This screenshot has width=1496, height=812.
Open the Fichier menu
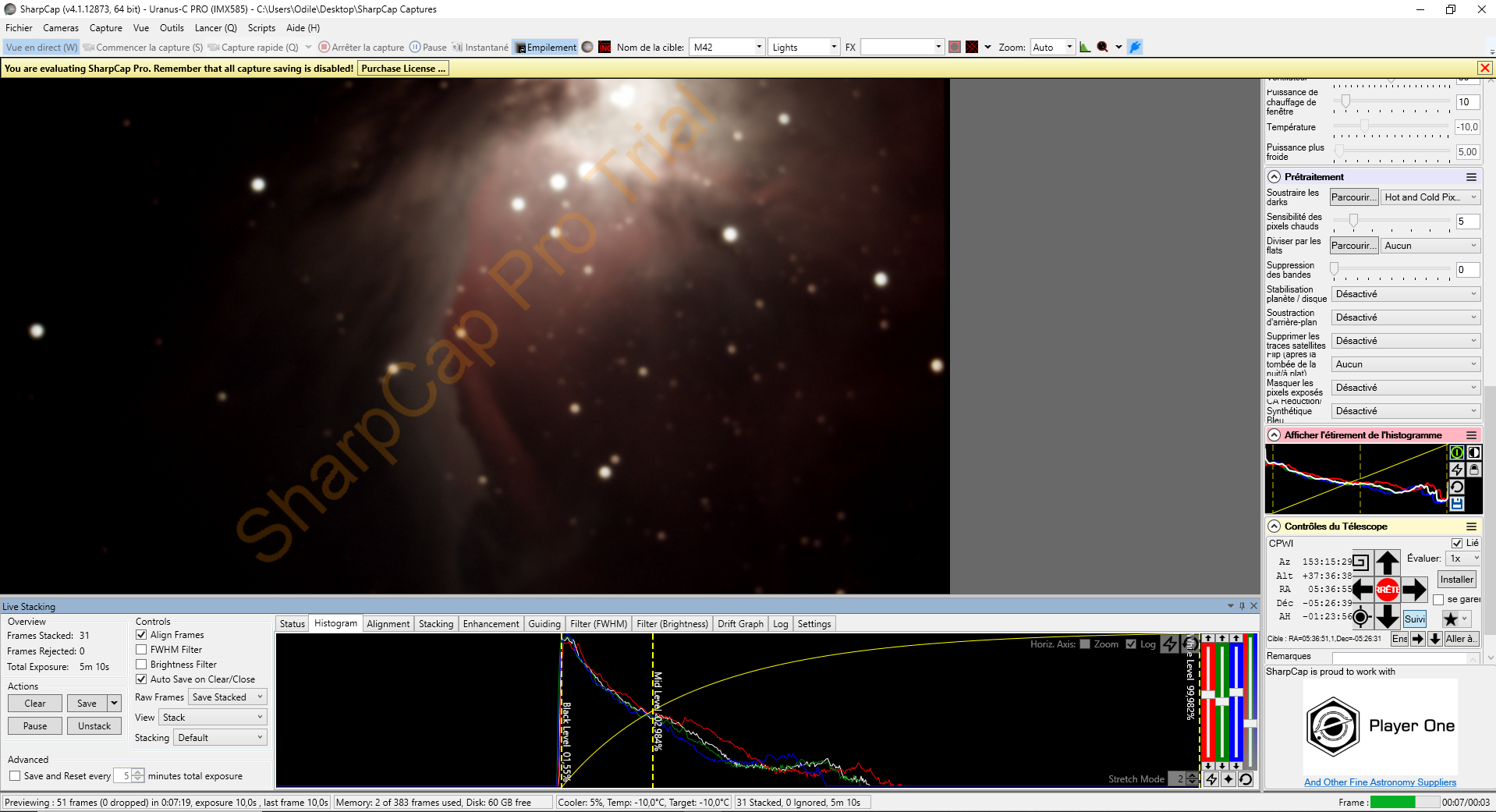click(19, 28)
